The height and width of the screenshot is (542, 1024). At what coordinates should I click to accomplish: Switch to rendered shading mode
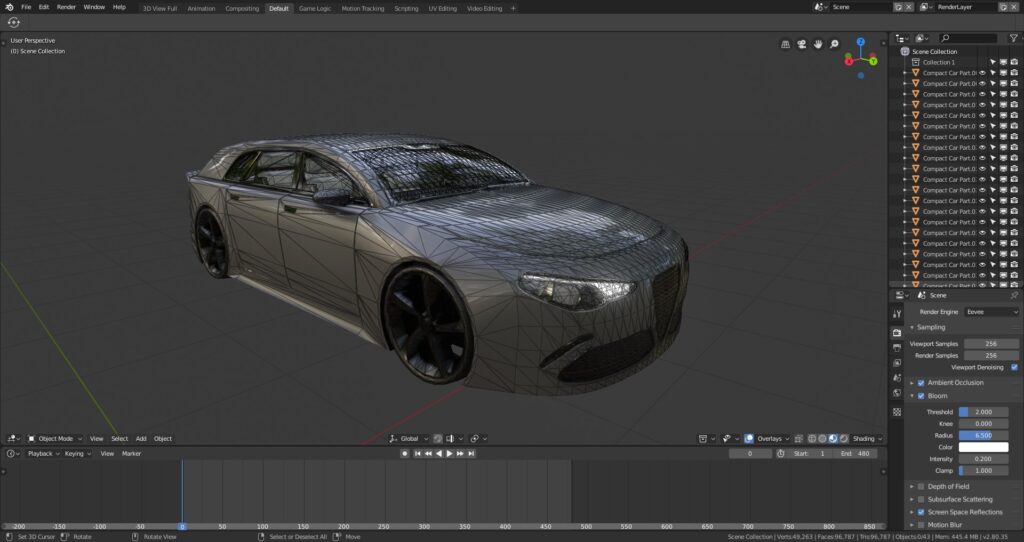click(844, 439)
